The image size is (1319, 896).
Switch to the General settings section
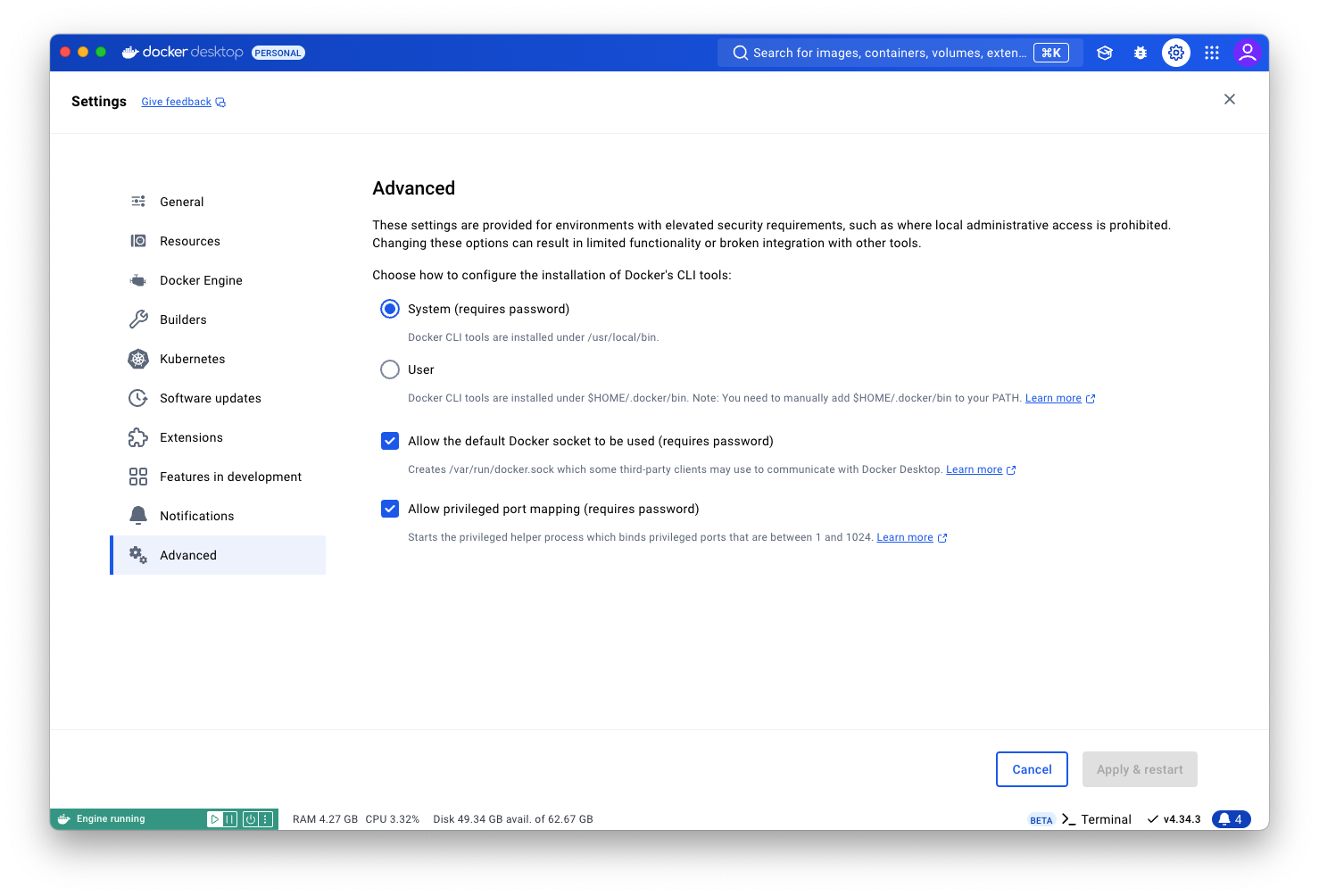(181, 201)
